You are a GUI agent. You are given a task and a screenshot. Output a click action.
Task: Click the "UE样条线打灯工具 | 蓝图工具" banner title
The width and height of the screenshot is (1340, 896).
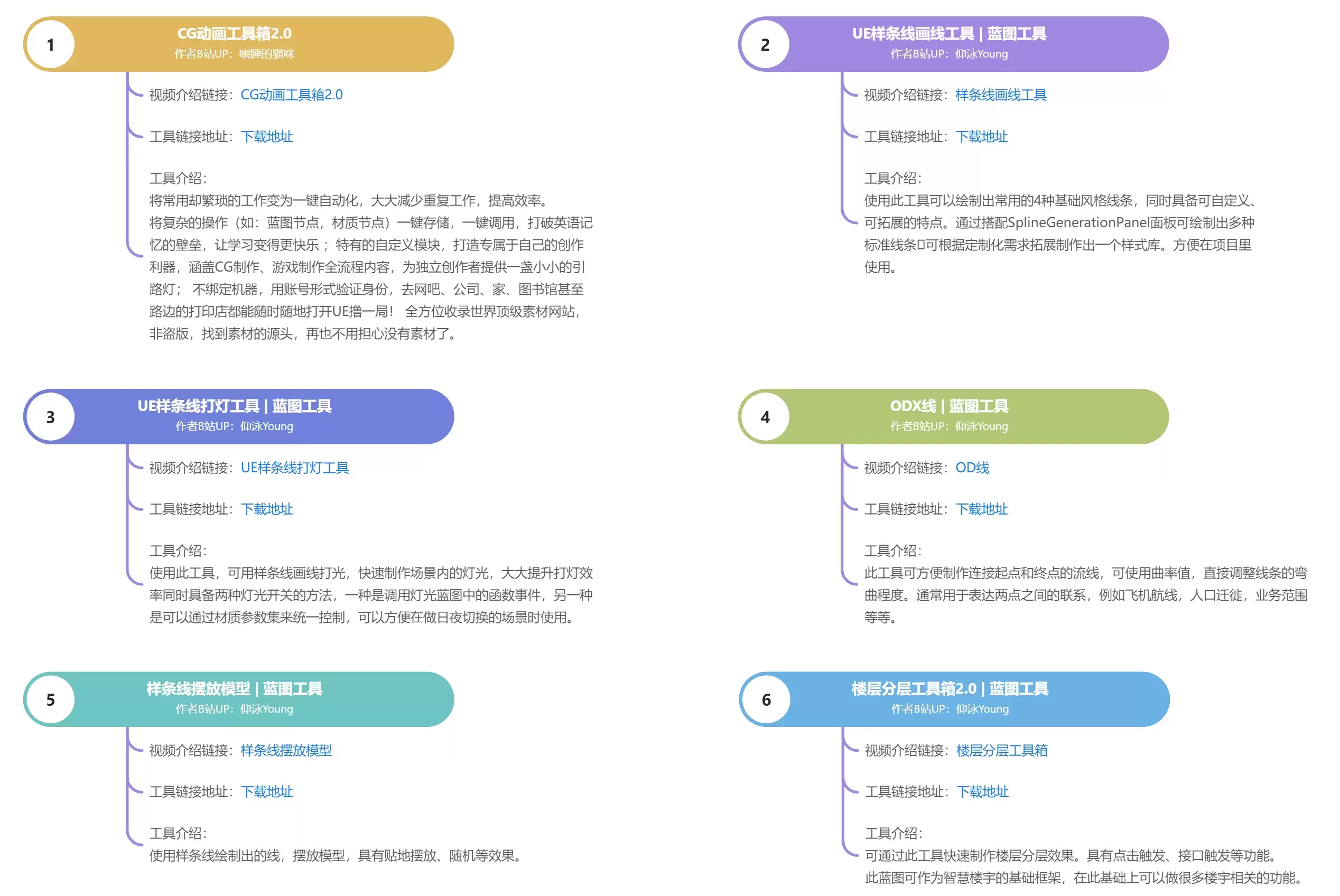pyautogui.click(x=234, y=406)
